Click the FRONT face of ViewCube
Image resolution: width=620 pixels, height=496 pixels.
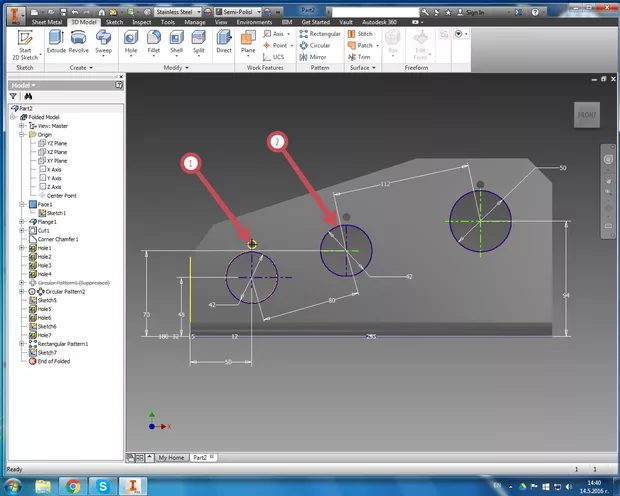[x=587, y=116]
